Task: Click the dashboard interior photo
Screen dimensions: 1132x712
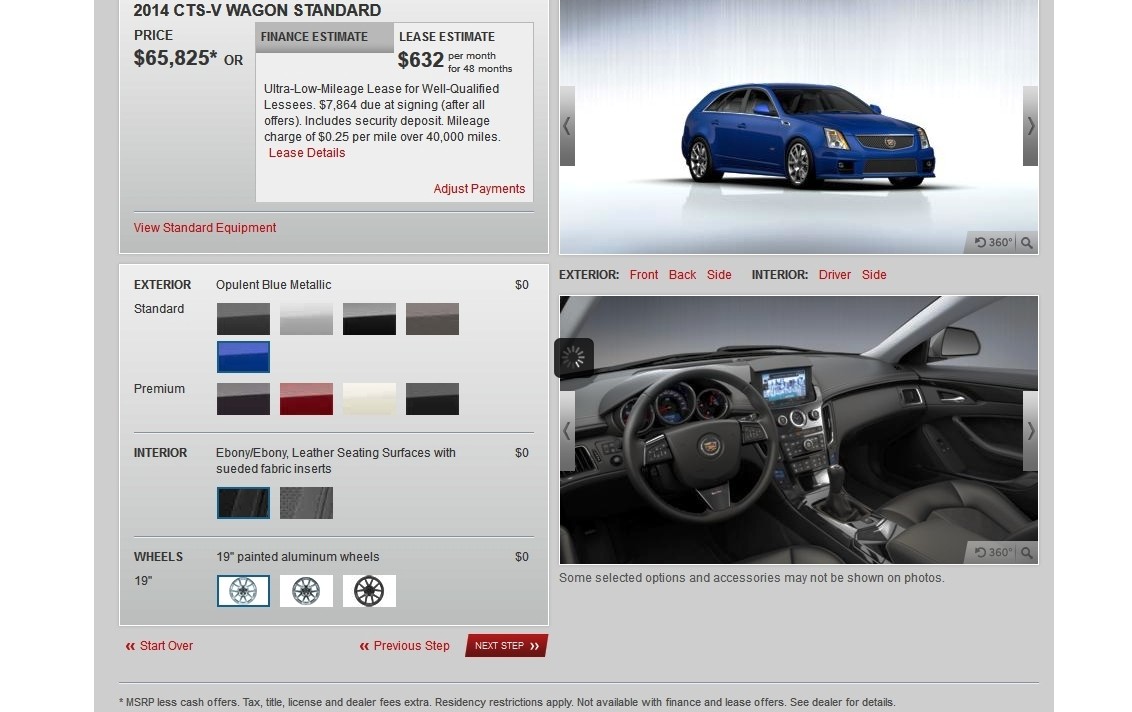Action: pos(798,430)
